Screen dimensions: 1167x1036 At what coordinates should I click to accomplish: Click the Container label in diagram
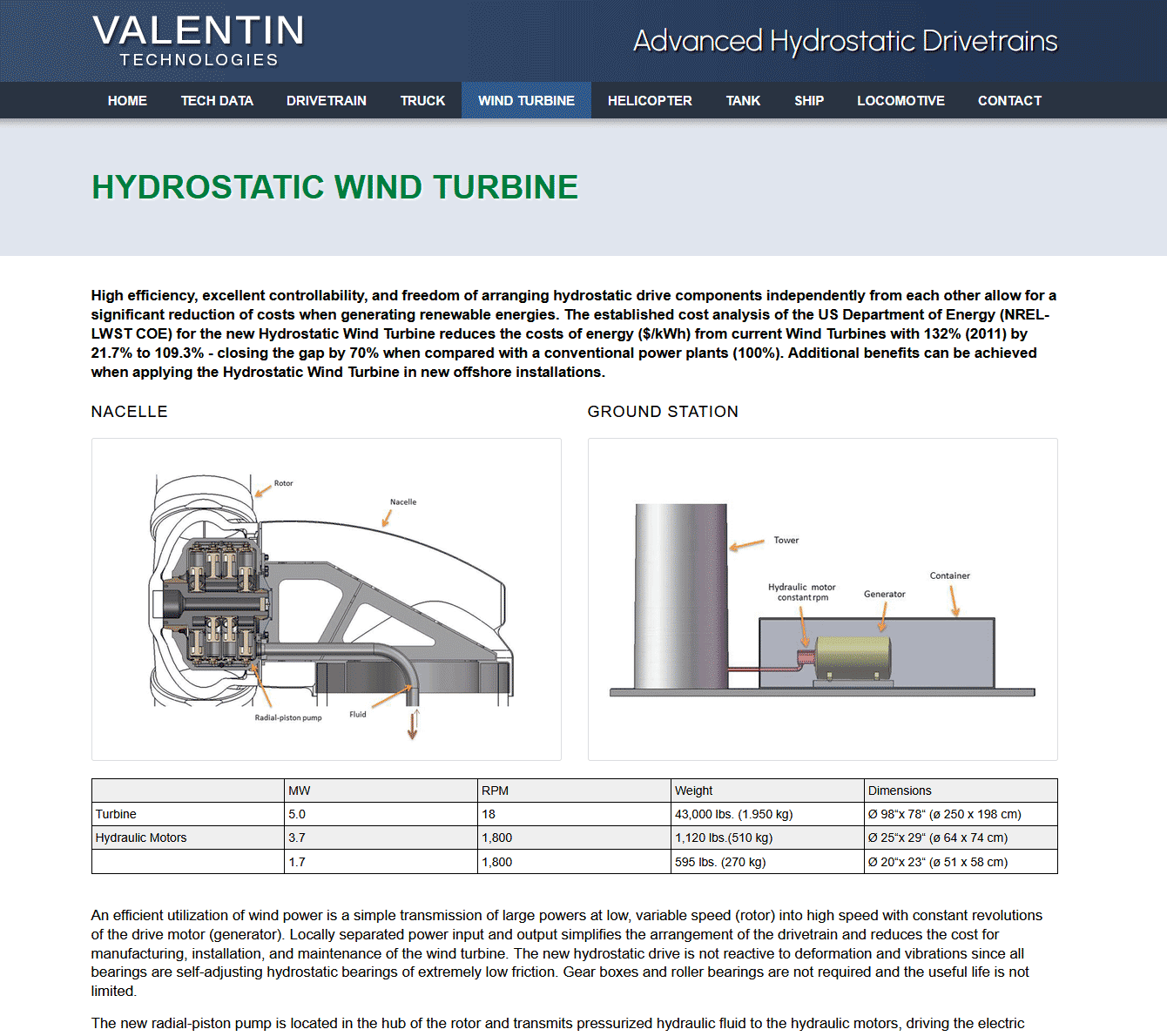tap(950, 576)
